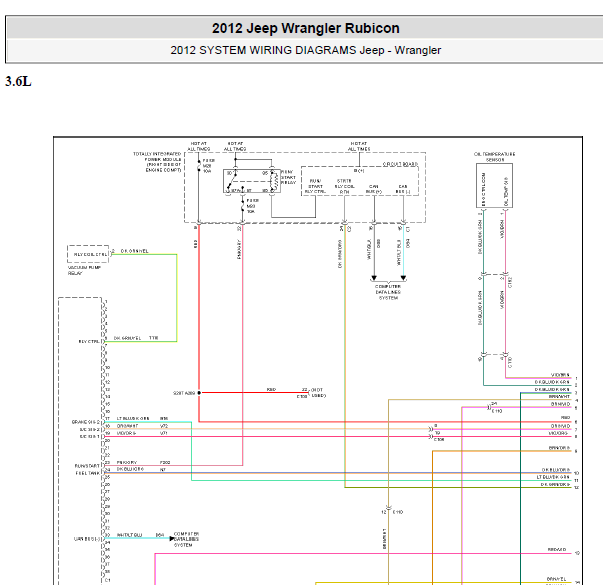Image resolution: width=603 pixels, height=585 pixels.
Task: Select the 'C182' connector label under oil sensor
Action: tap(510, 282)
